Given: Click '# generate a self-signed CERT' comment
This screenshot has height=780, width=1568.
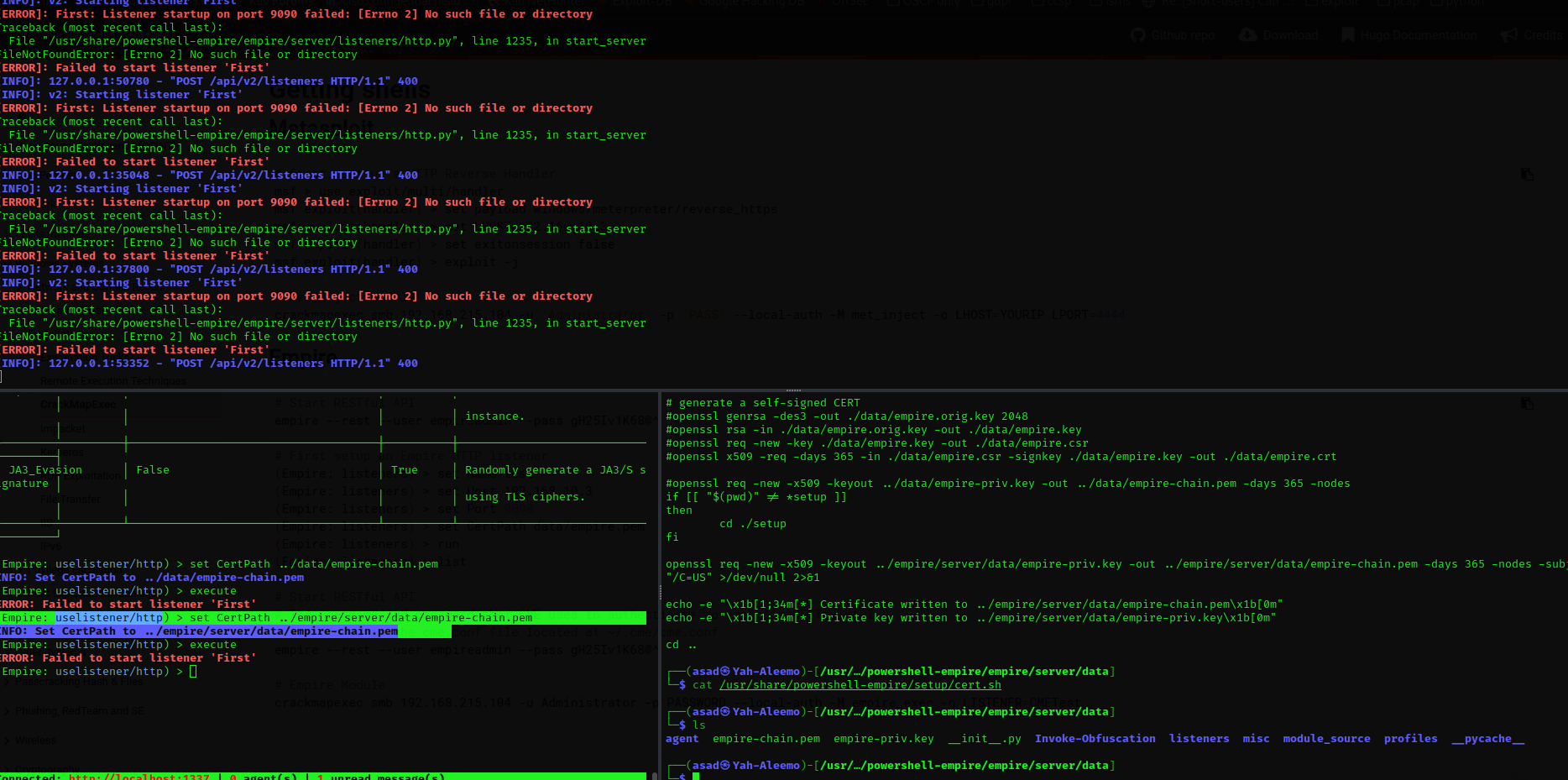Looking at the screenshot, I should point(763,403).
